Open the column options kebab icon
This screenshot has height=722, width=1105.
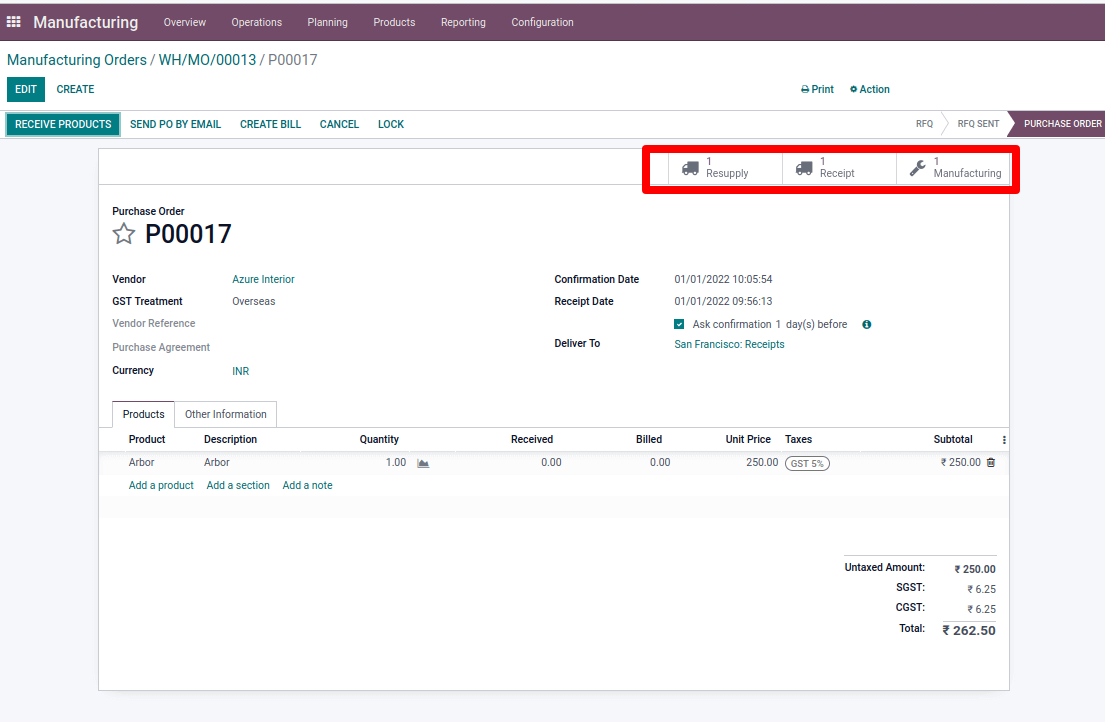[1004, 440]
